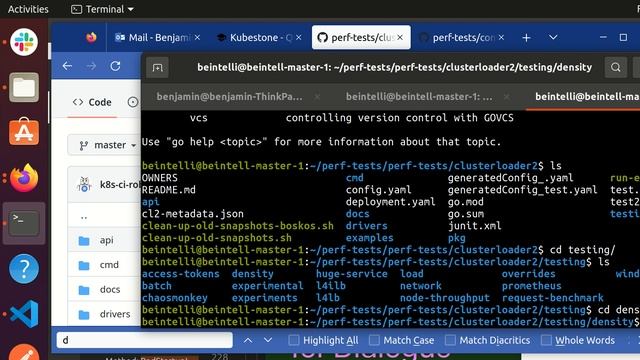Enable Whole Words checkbox

(546, 340)
